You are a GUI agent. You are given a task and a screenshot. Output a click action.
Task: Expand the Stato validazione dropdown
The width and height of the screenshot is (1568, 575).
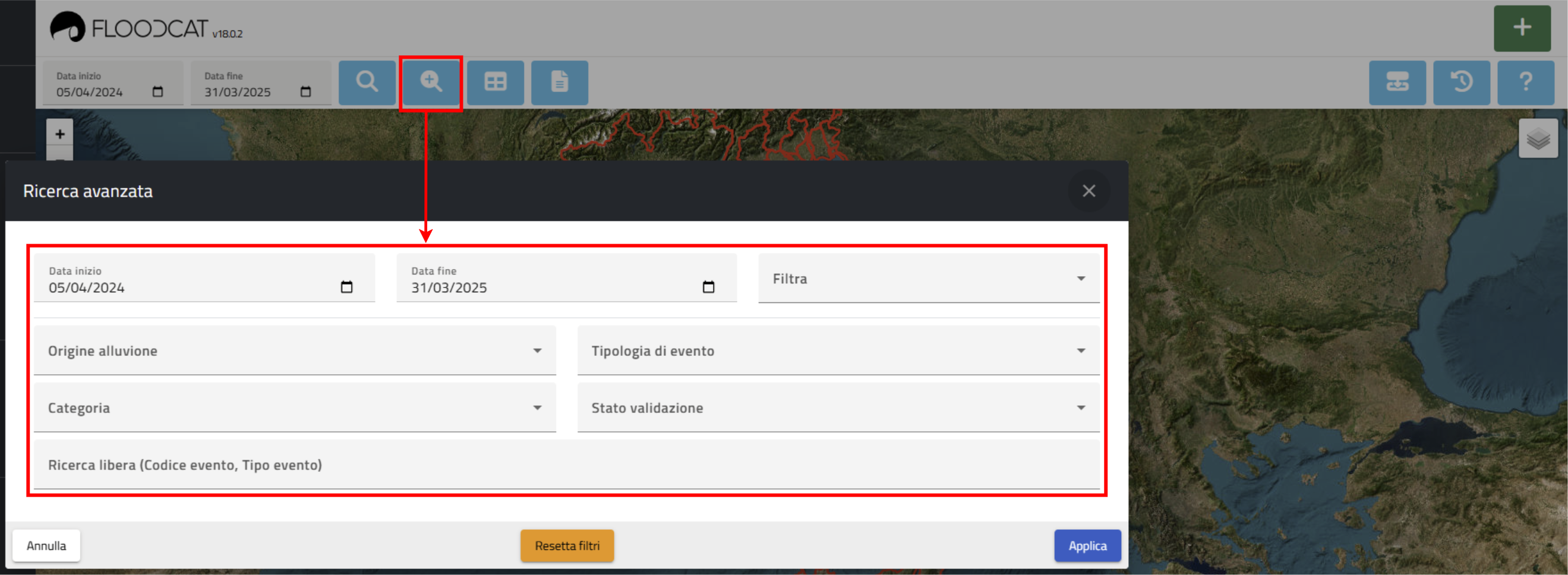pos(838,408)
